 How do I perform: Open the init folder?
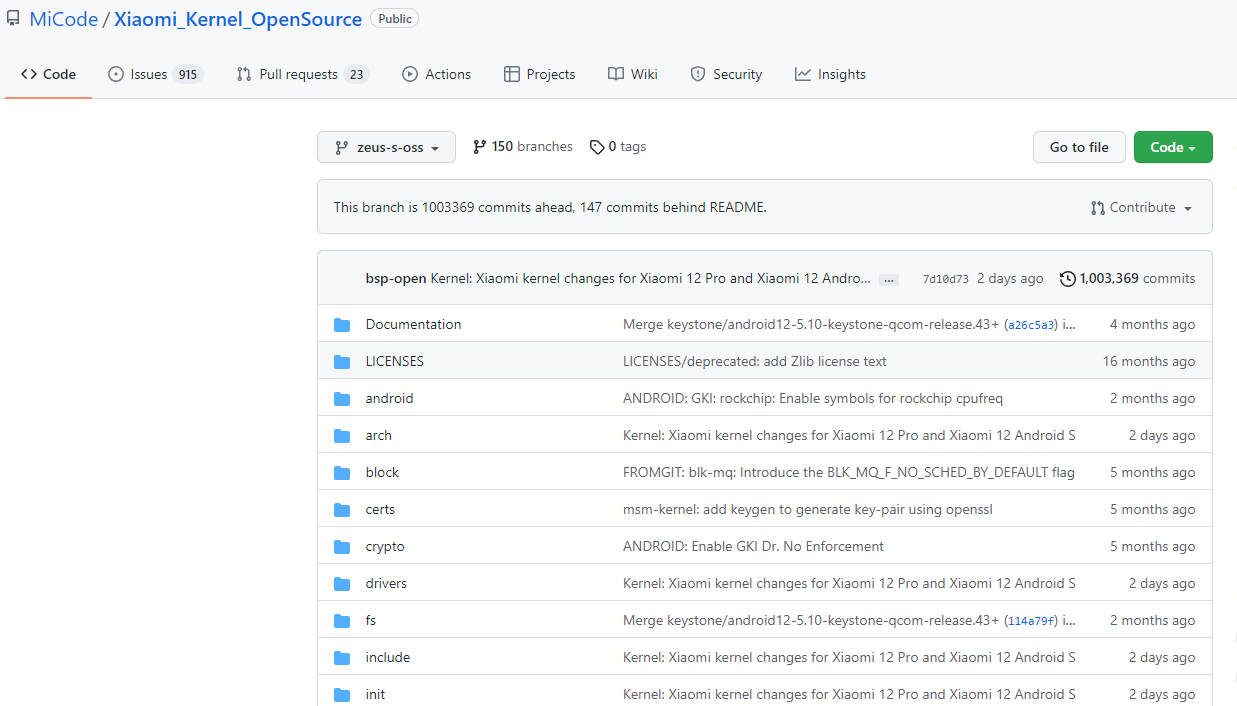pos(375,694)
